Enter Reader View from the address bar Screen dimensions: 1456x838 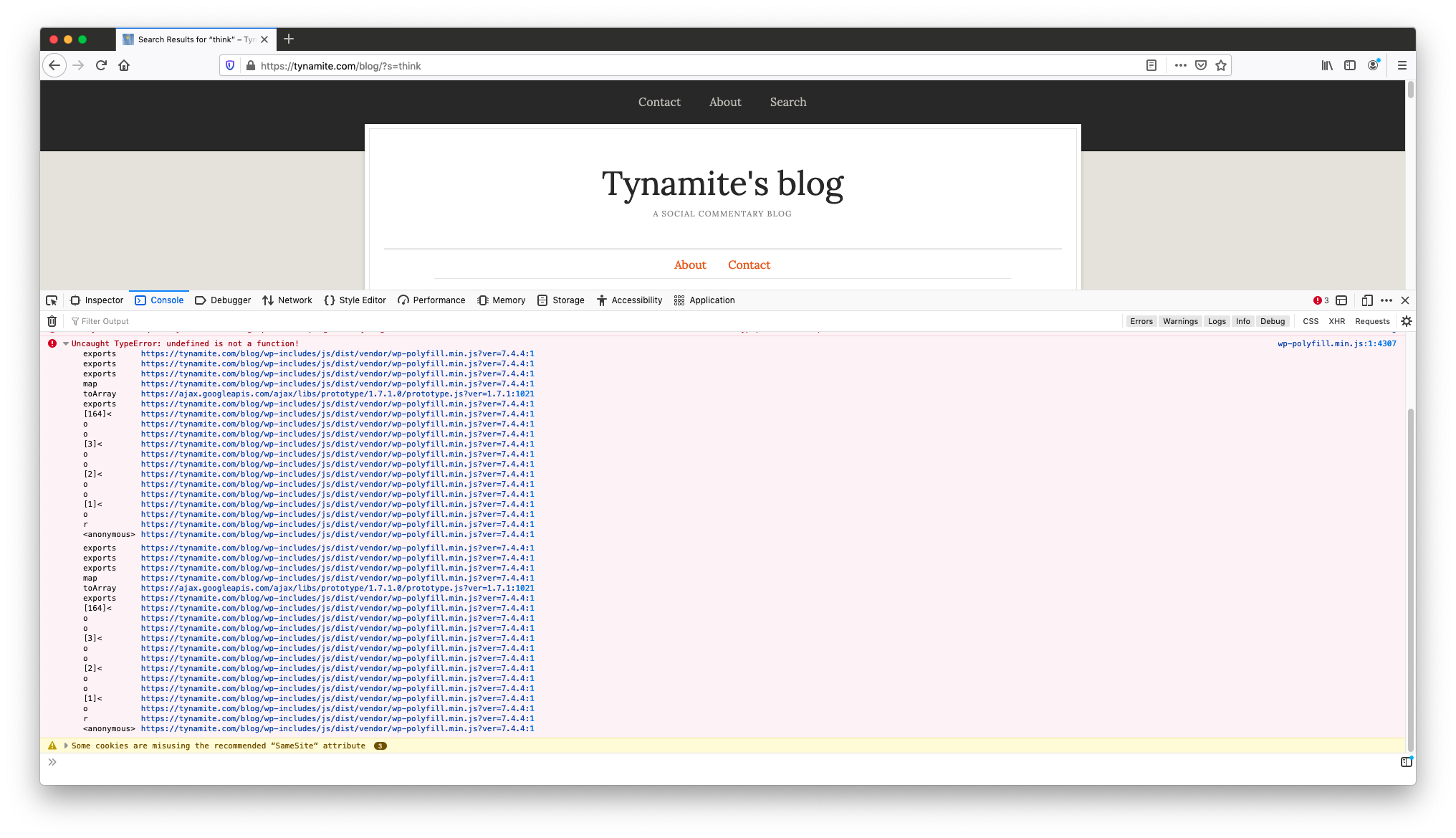(1151, 65)
